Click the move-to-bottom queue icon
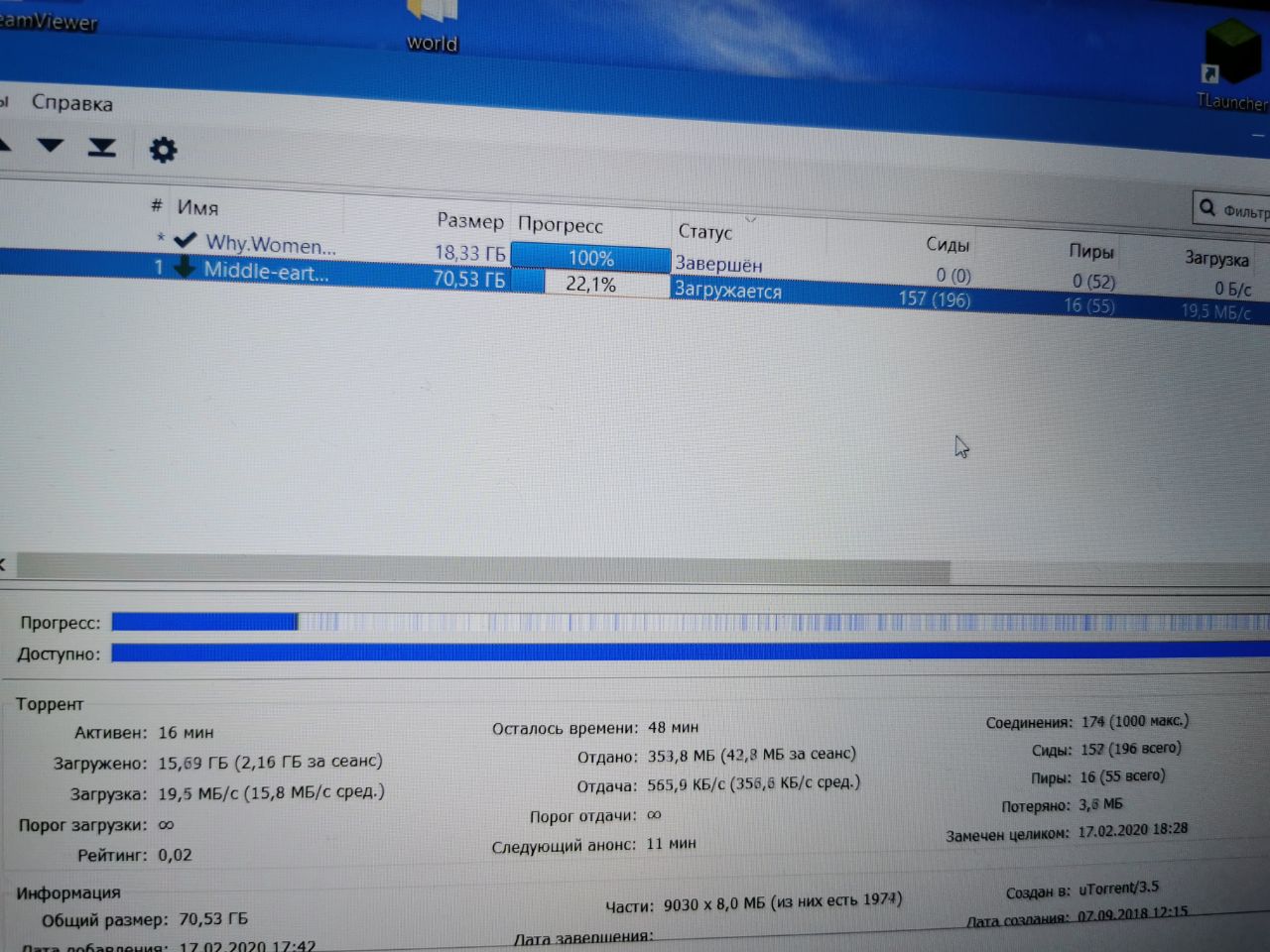Image resolution: width=1270 pixels, height=952 pixels. click(x=101, y=148)
